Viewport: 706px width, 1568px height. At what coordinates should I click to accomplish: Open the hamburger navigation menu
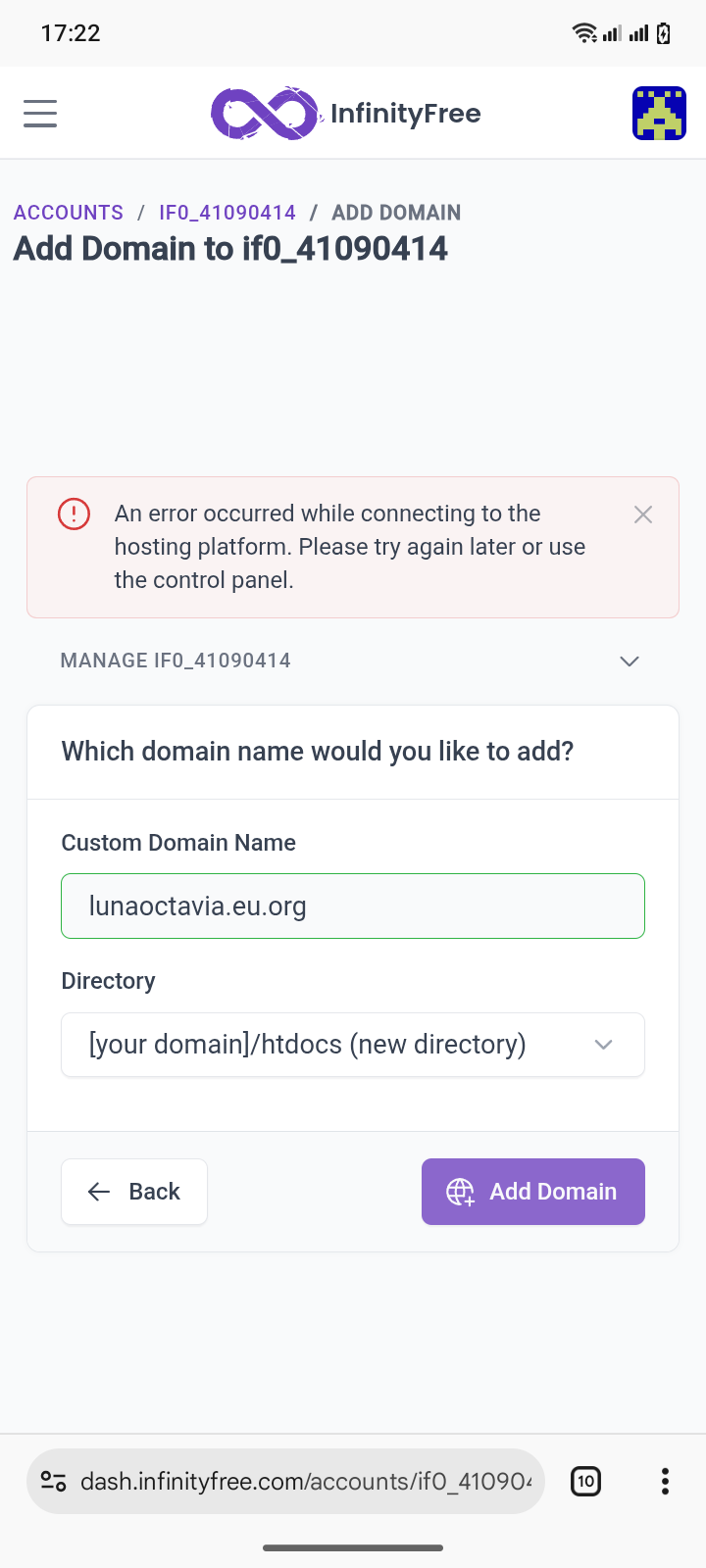click(x=40, y=114)
